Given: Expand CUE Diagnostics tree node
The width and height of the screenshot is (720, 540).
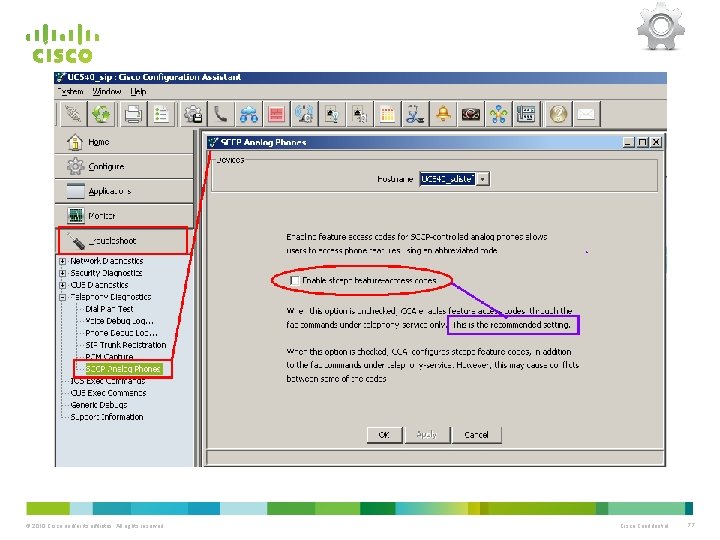Looking at the screenshot, I should pos(62,285).
